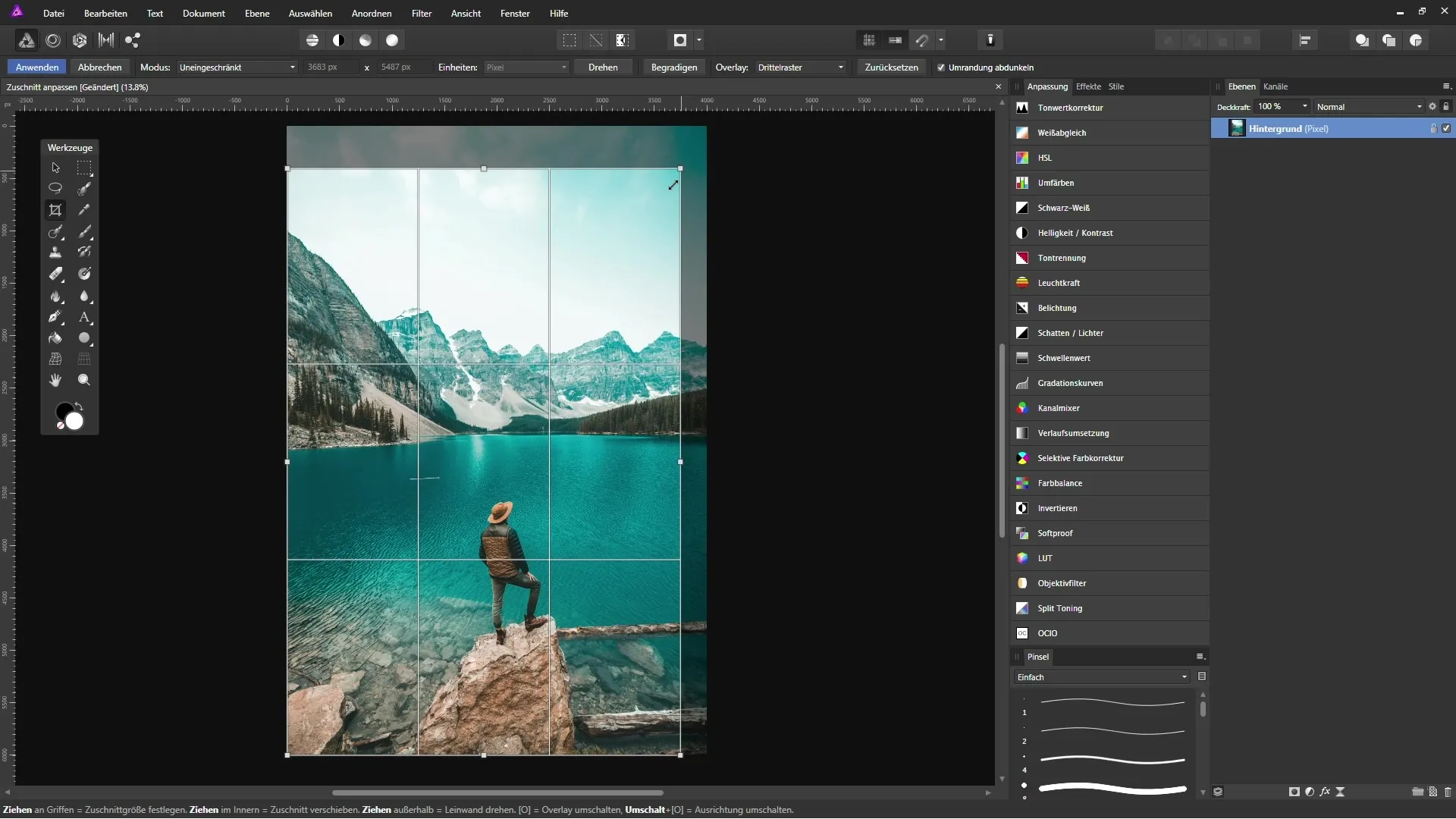The image size is (1456, 819).
Task: Open the Ebenen panel options menu
Action: click(1447, 86)
